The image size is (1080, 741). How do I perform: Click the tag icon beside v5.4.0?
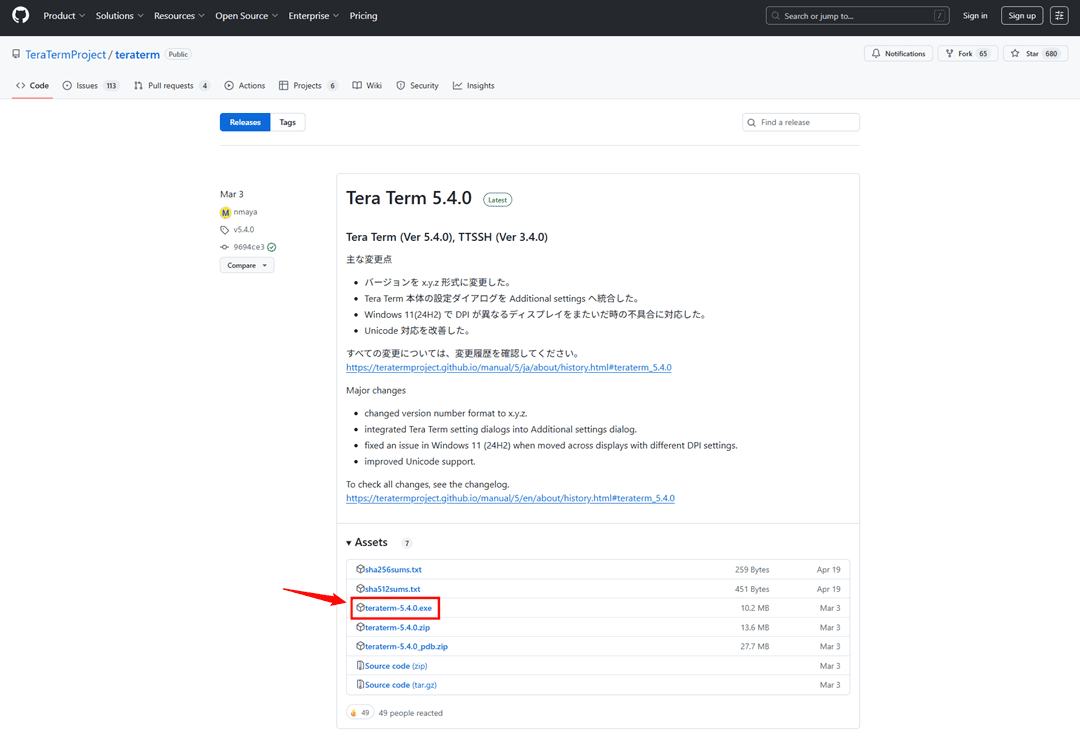[x=225, y=230]
